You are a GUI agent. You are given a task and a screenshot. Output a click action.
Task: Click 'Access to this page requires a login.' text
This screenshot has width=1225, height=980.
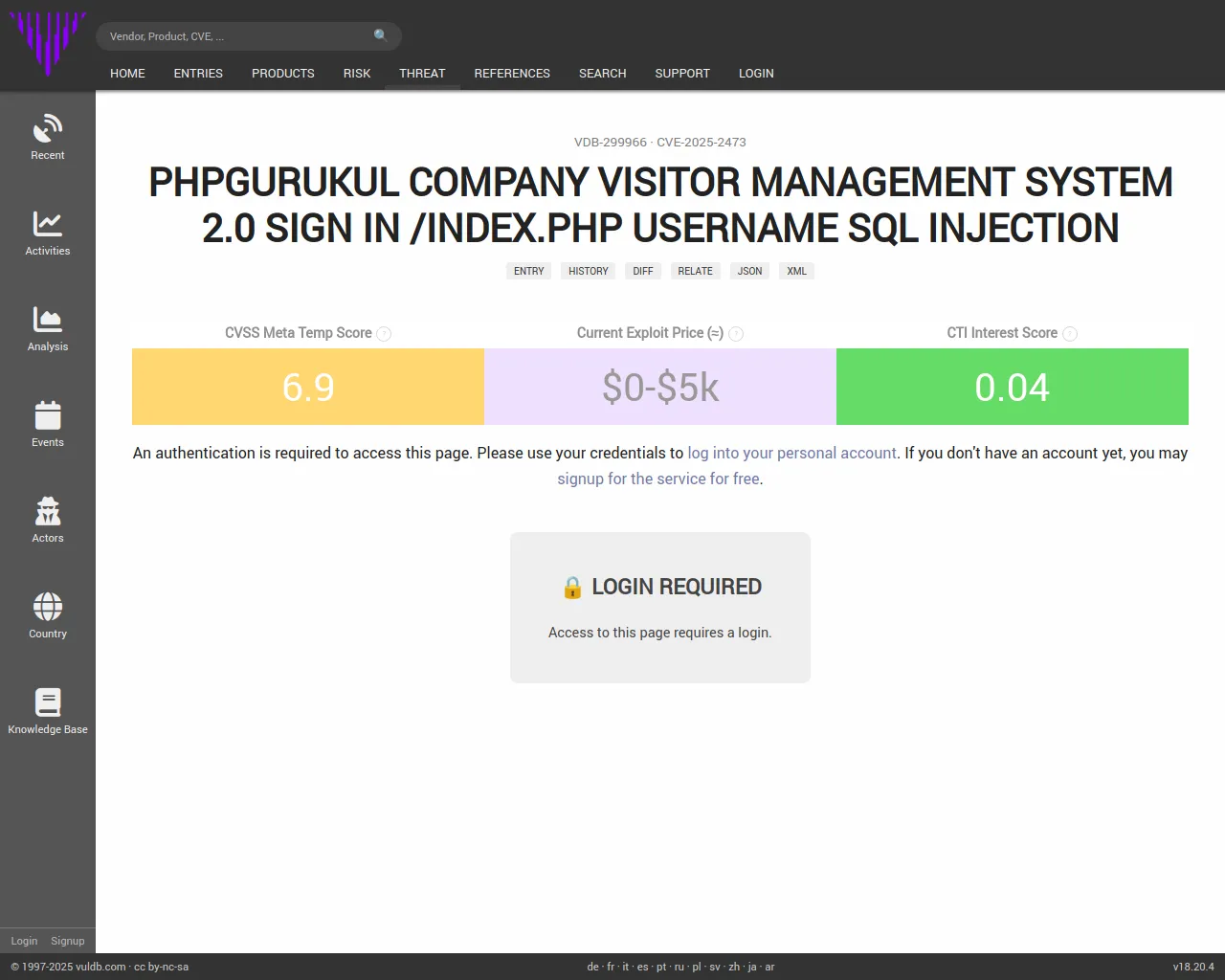[660, 633]
